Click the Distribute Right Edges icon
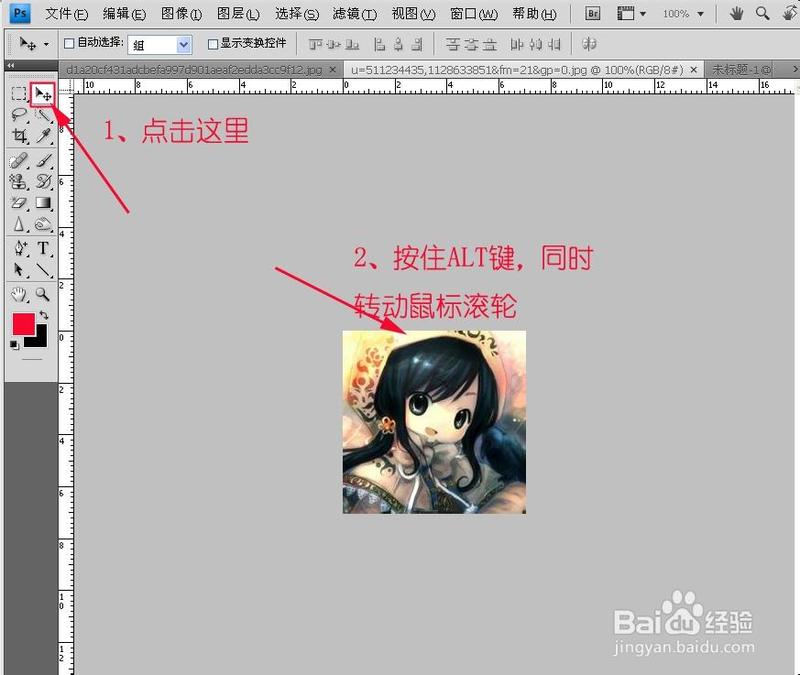The height and width of the screenshot is (675, 800). point(554,45)
